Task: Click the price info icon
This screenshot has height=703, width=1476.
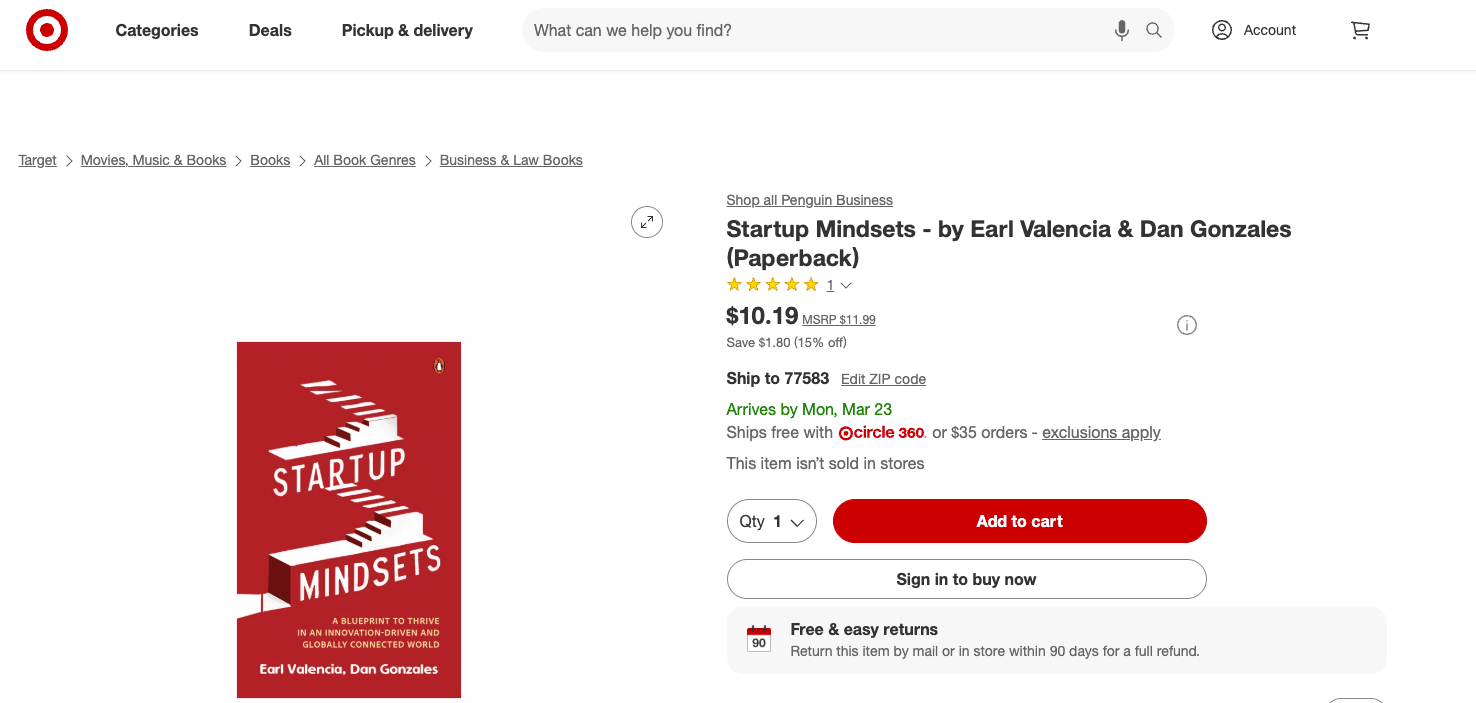Action: click(1187, 325)
